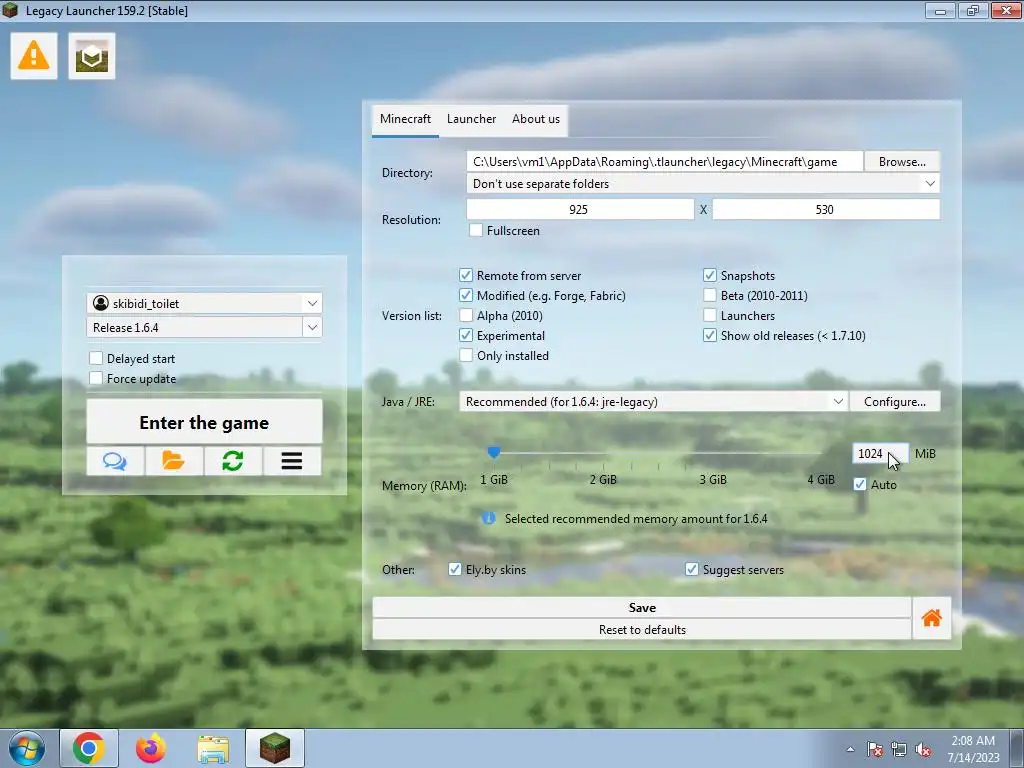
Task: Uncheck Ely.by skins
Action: point(455,569)
